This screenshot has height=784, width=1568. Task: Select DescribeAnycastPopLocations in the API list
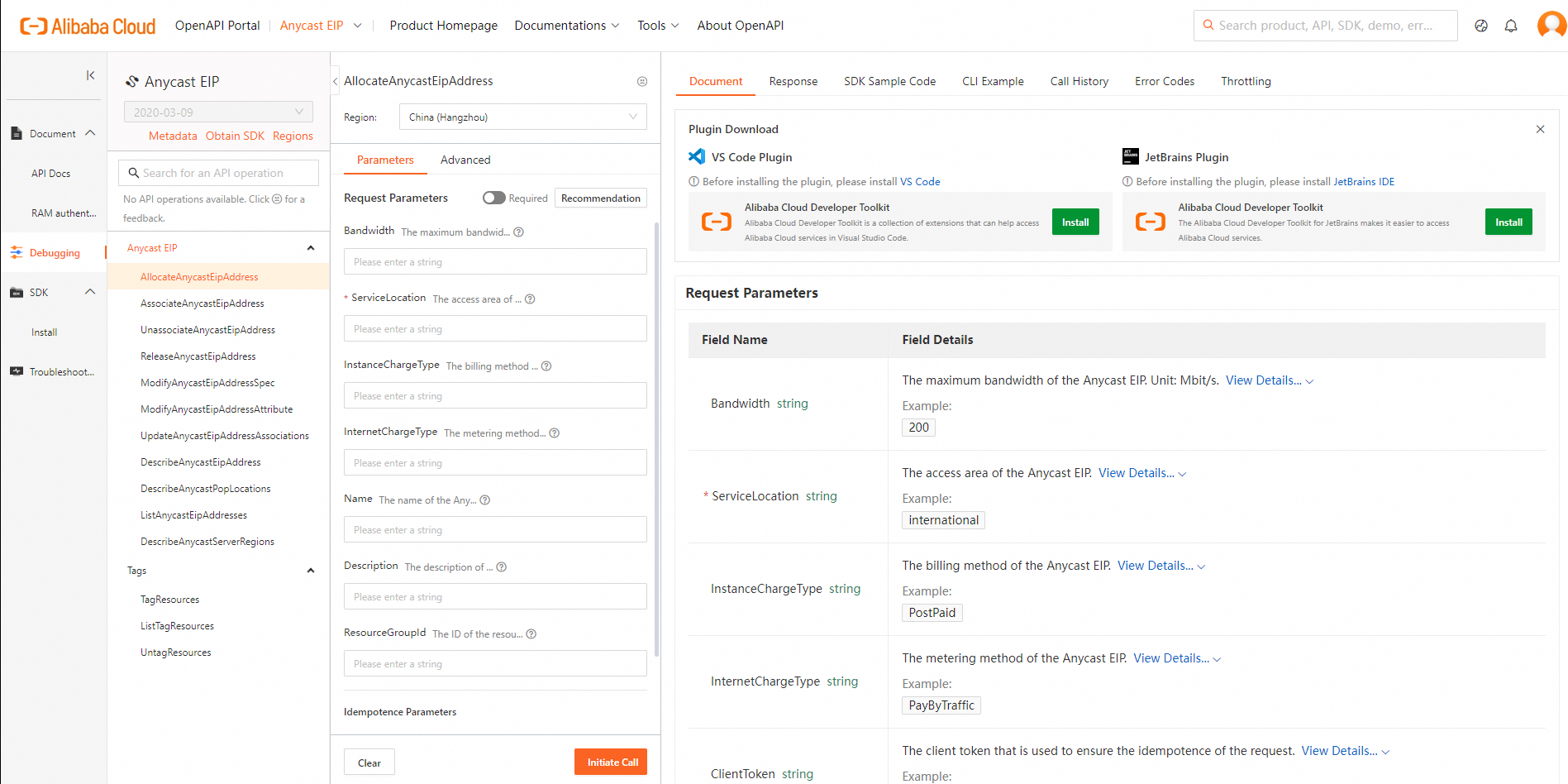click(x=206, y=489)
